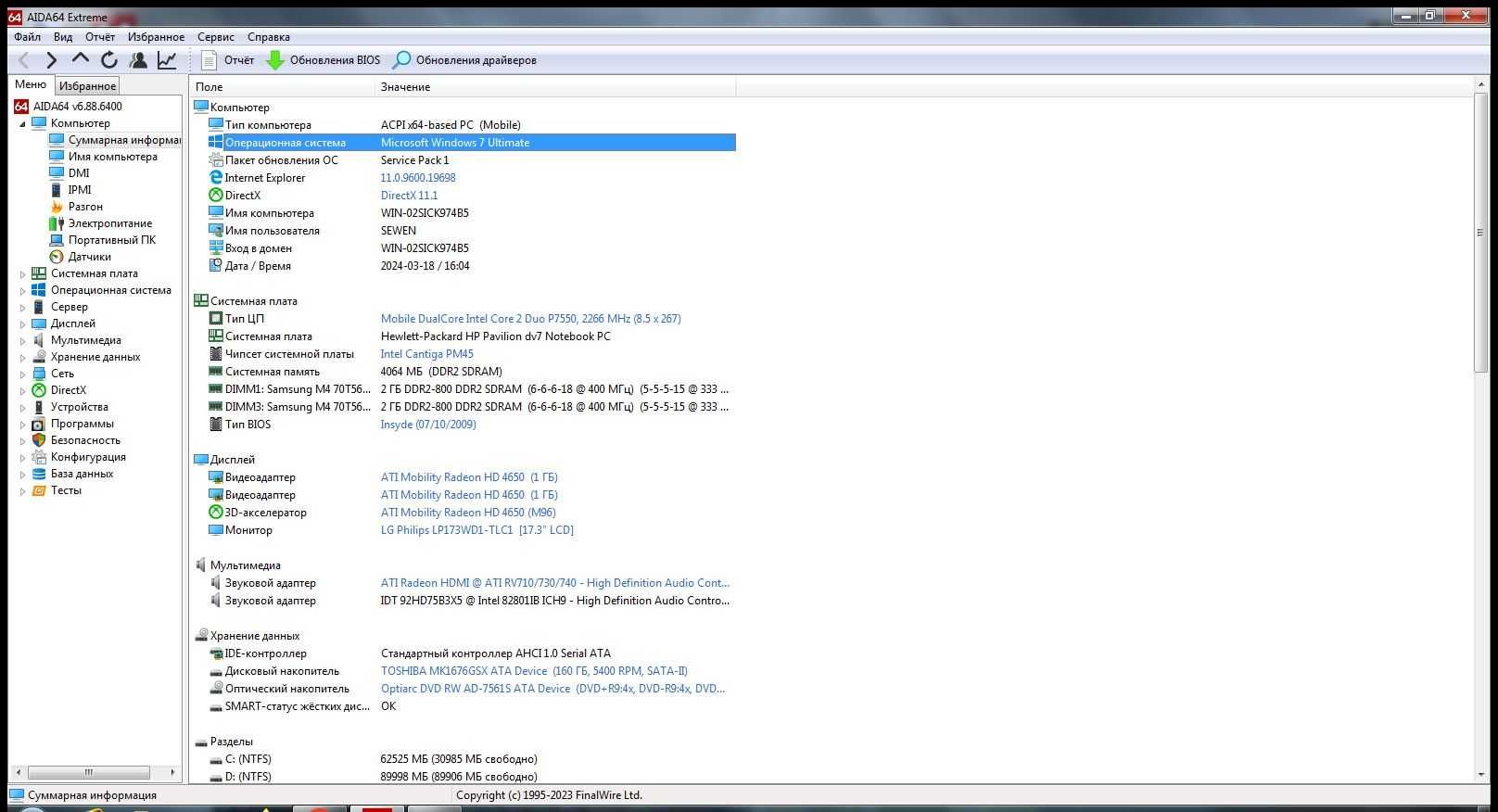The image size is (1498, 812).
Task: Expand the Сеть tree node
Action: [x=22, y=374]
